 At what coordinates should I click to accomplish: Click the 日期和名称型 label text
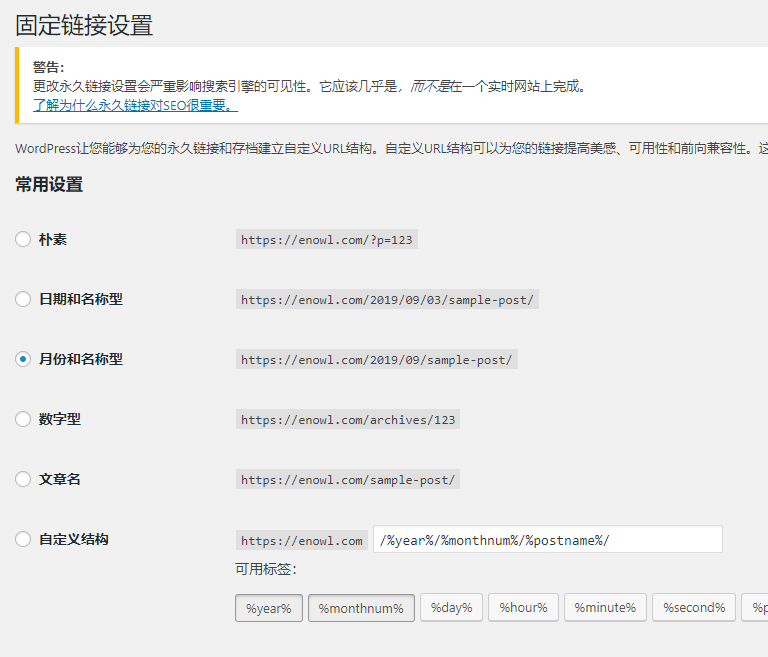click(81, 299)
